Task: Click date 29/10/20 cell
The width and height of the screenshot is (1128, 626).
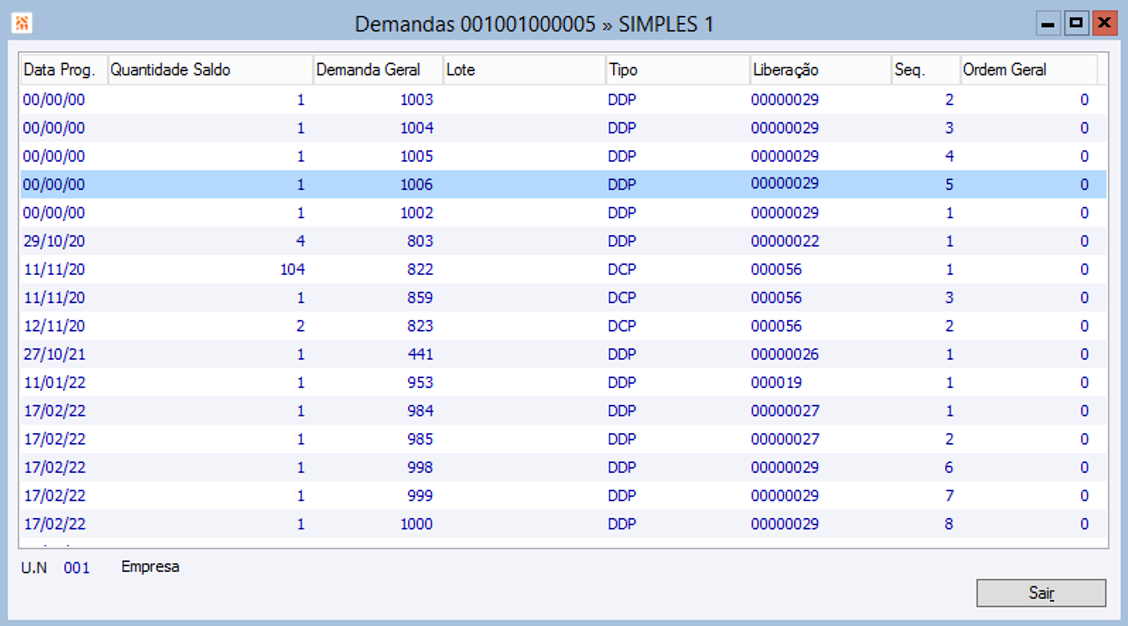Action: pos(54,241)
